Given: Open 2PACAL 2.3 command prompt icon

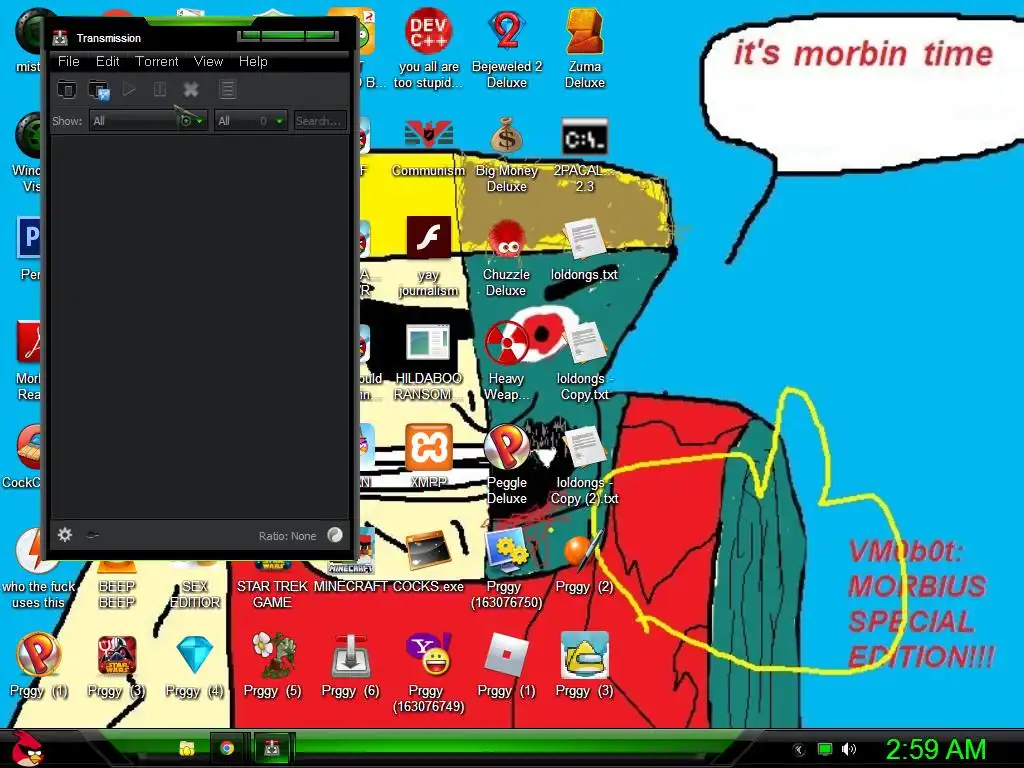Looking at the screenshot, I should point(584,155).
